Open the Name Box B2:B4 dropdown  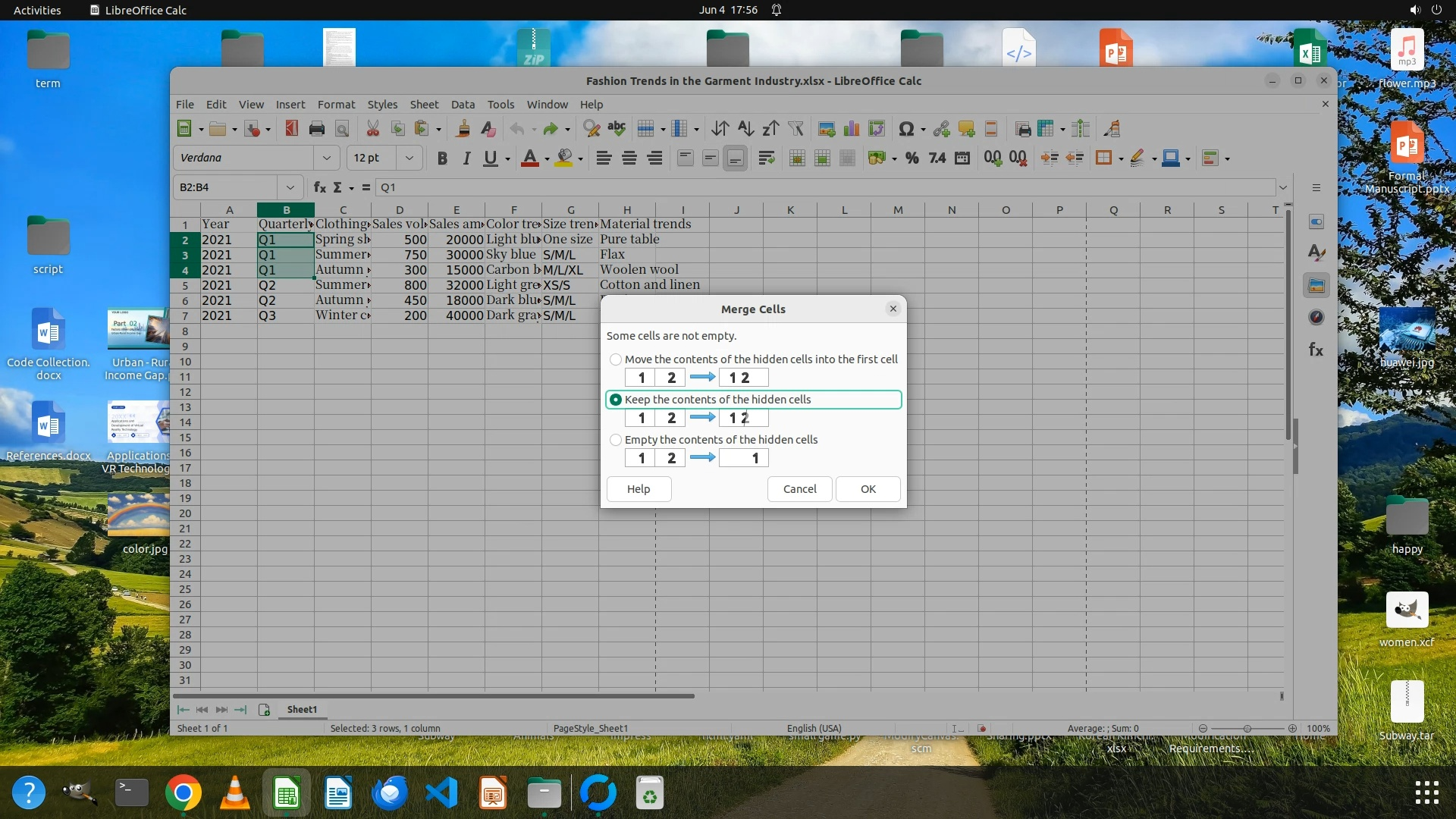click(x=290, y=187)
